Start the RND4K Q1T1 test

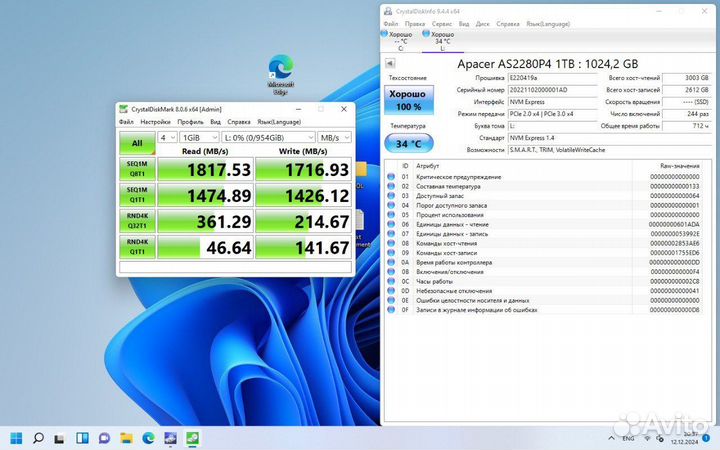coord(137,247)
